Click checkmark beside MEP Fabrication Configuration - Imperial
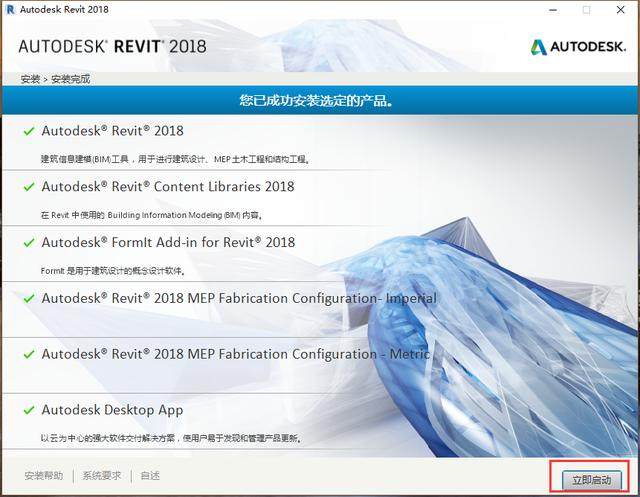This screenshot has height=497, width=640. 29,299
